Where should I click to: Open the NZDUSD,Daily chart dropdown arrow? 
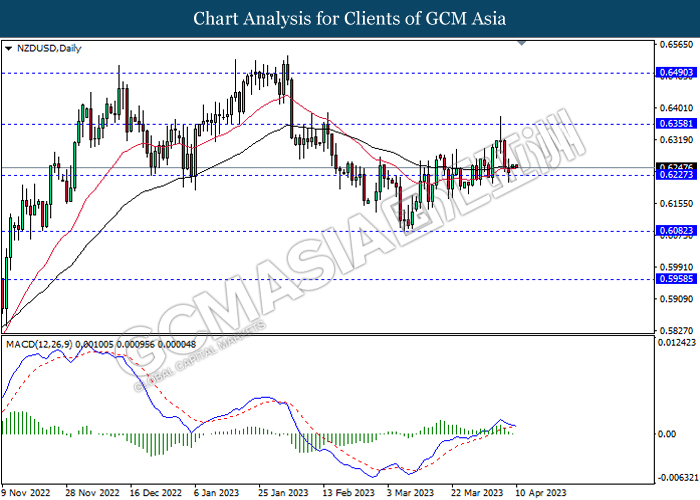(8, 49)
